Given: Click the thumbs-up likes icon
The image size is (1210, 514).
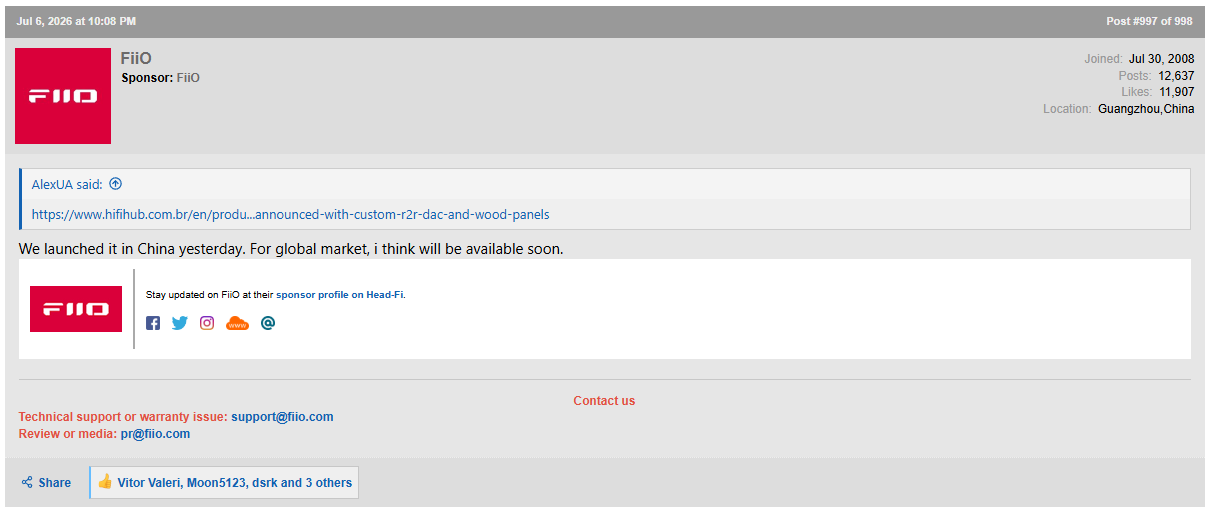Looking at the screenshot, I should [105, 482].
